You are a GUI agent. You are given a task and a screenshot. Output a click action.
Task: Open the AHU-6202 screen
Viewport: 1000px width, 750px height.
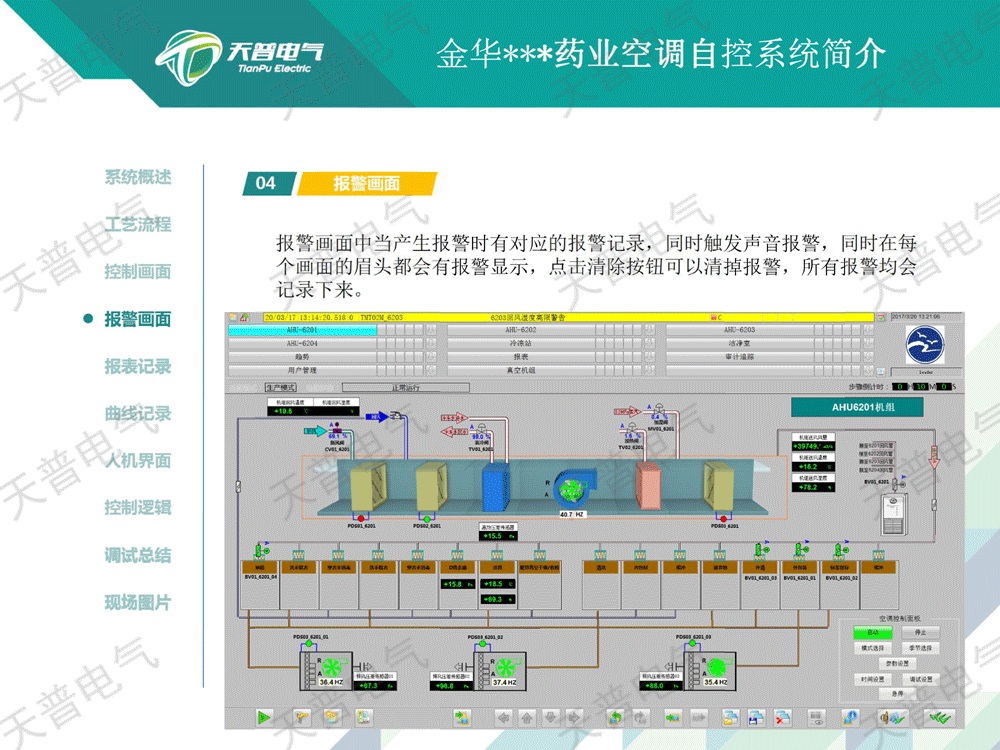pos(521,330)
